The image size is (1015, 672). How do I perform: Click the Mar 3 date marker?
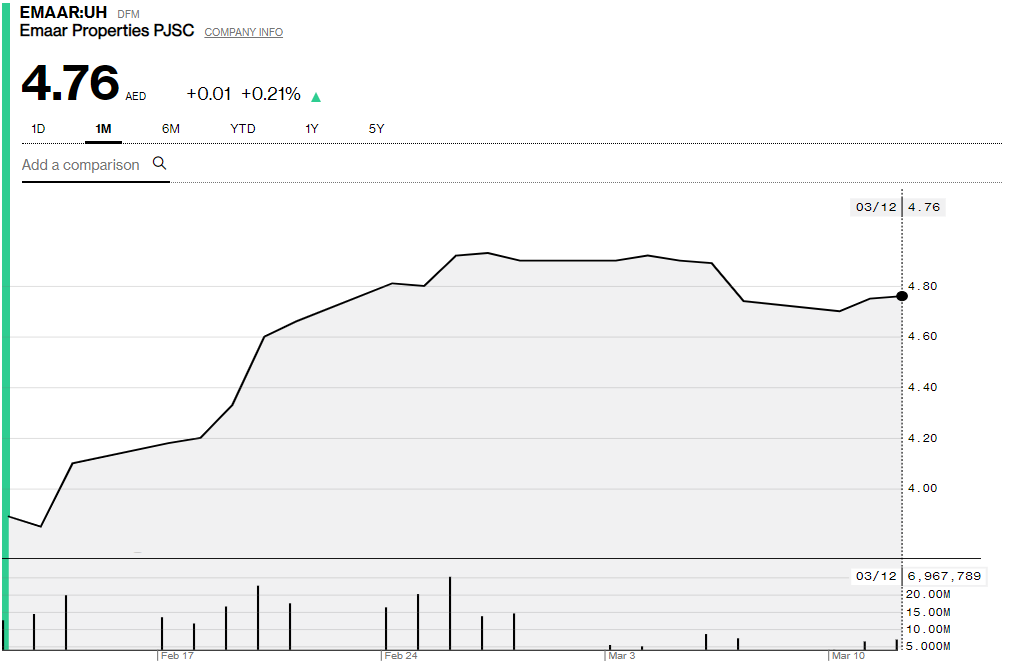(x=621, y=656)
